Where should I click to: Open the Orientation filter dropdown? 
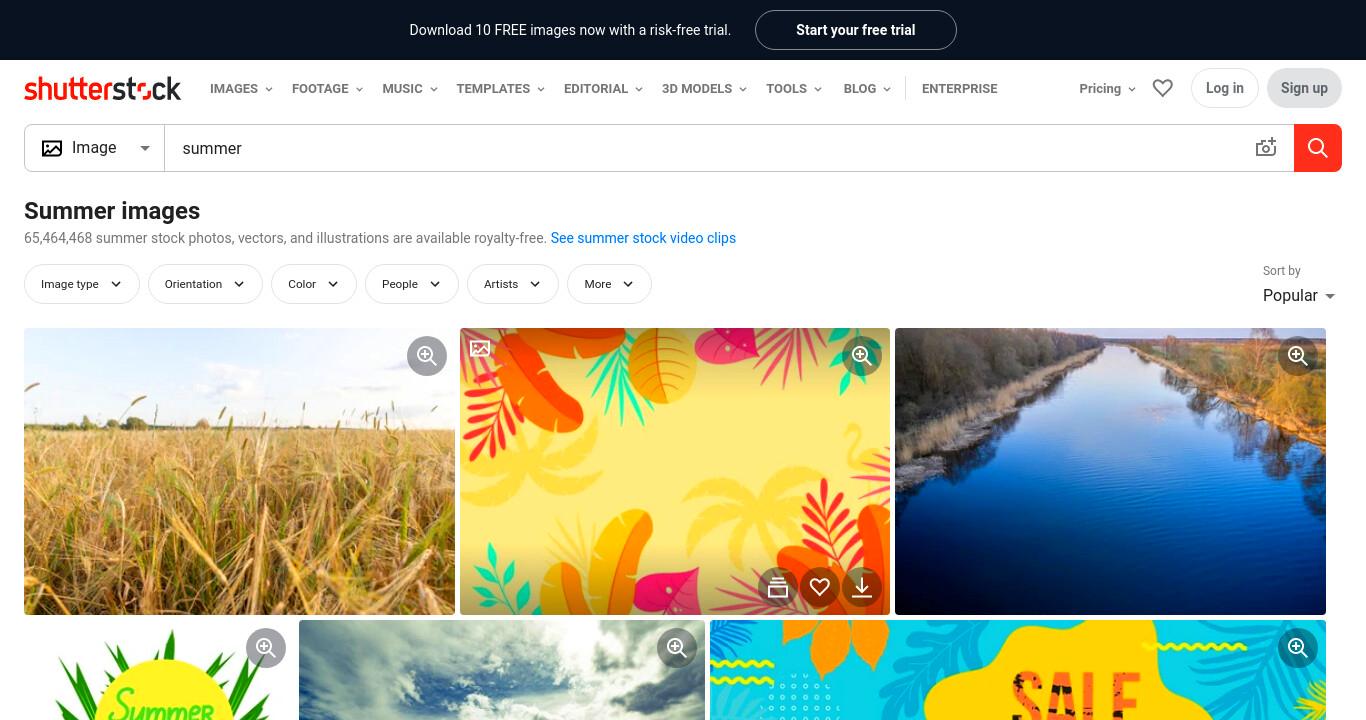tap(205, 284)
